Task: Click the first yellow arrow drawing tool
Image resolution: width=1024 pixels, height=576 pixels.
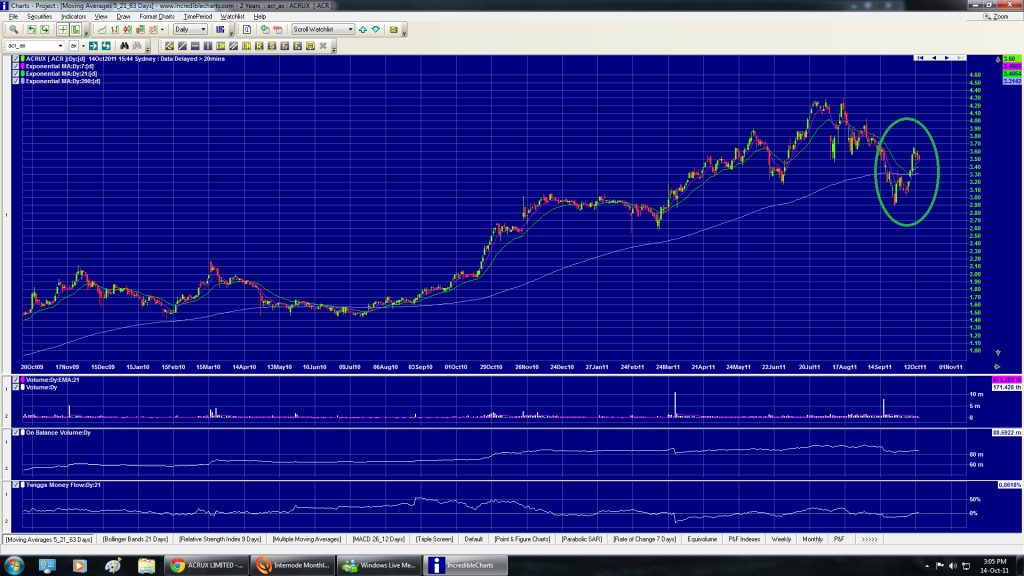Action: [x=170, y=46]
